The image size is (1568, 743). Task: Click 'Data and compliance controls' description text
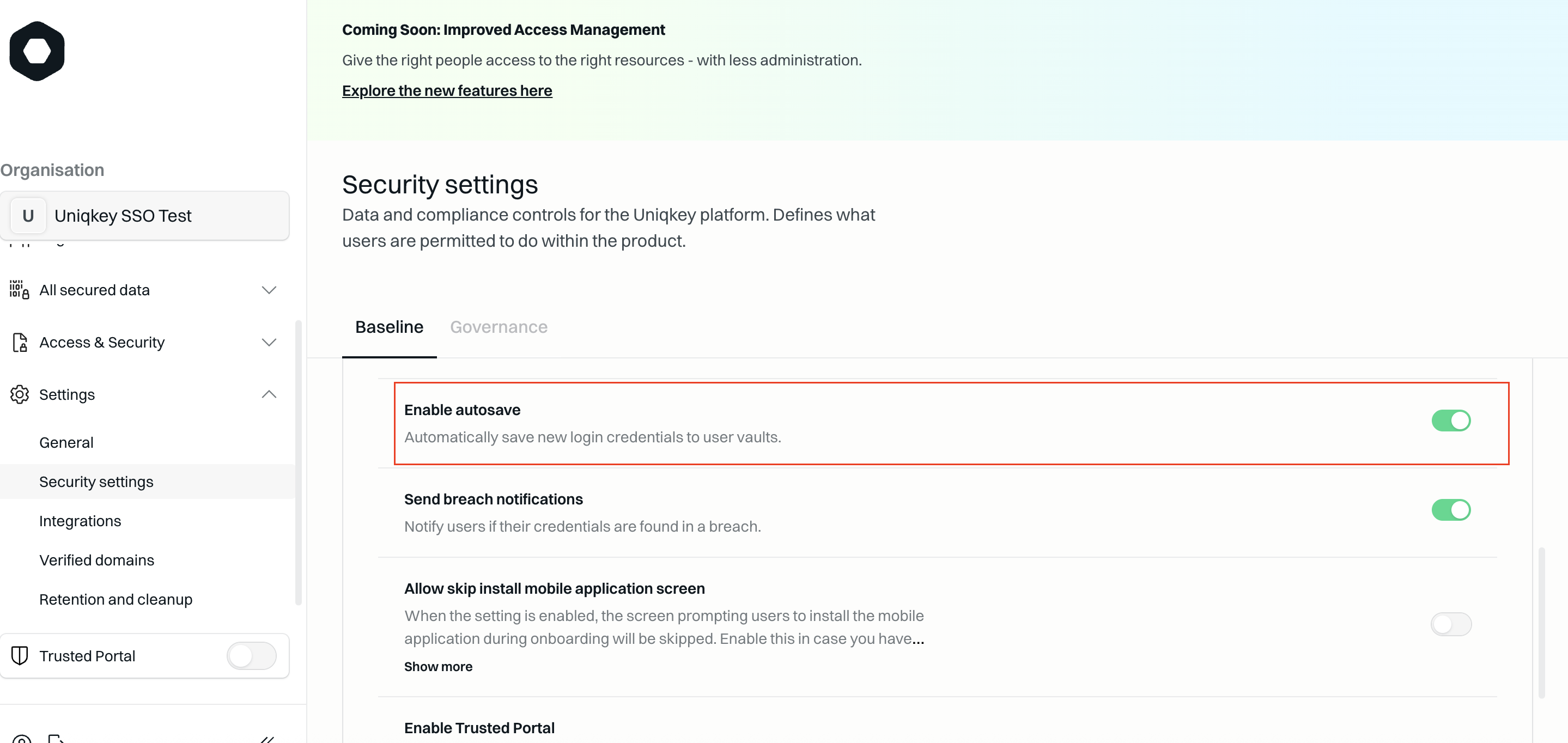pyautogui.click(x=608, y=228)
